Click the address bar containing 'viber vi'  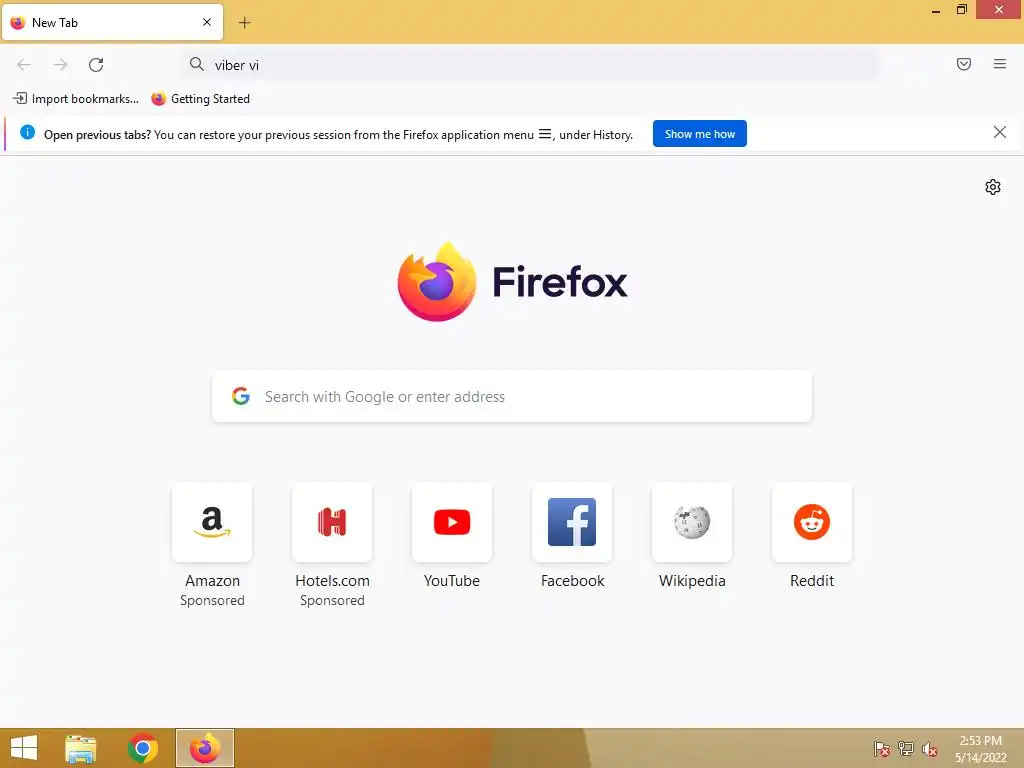click(x=530, y=65)
